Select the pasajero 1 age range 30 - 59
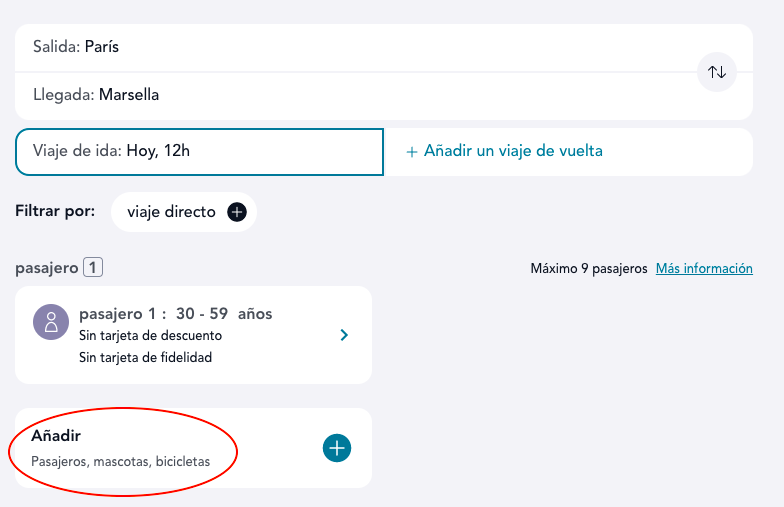Viewport: 784px width, 507px height. (x=202, y=314)
